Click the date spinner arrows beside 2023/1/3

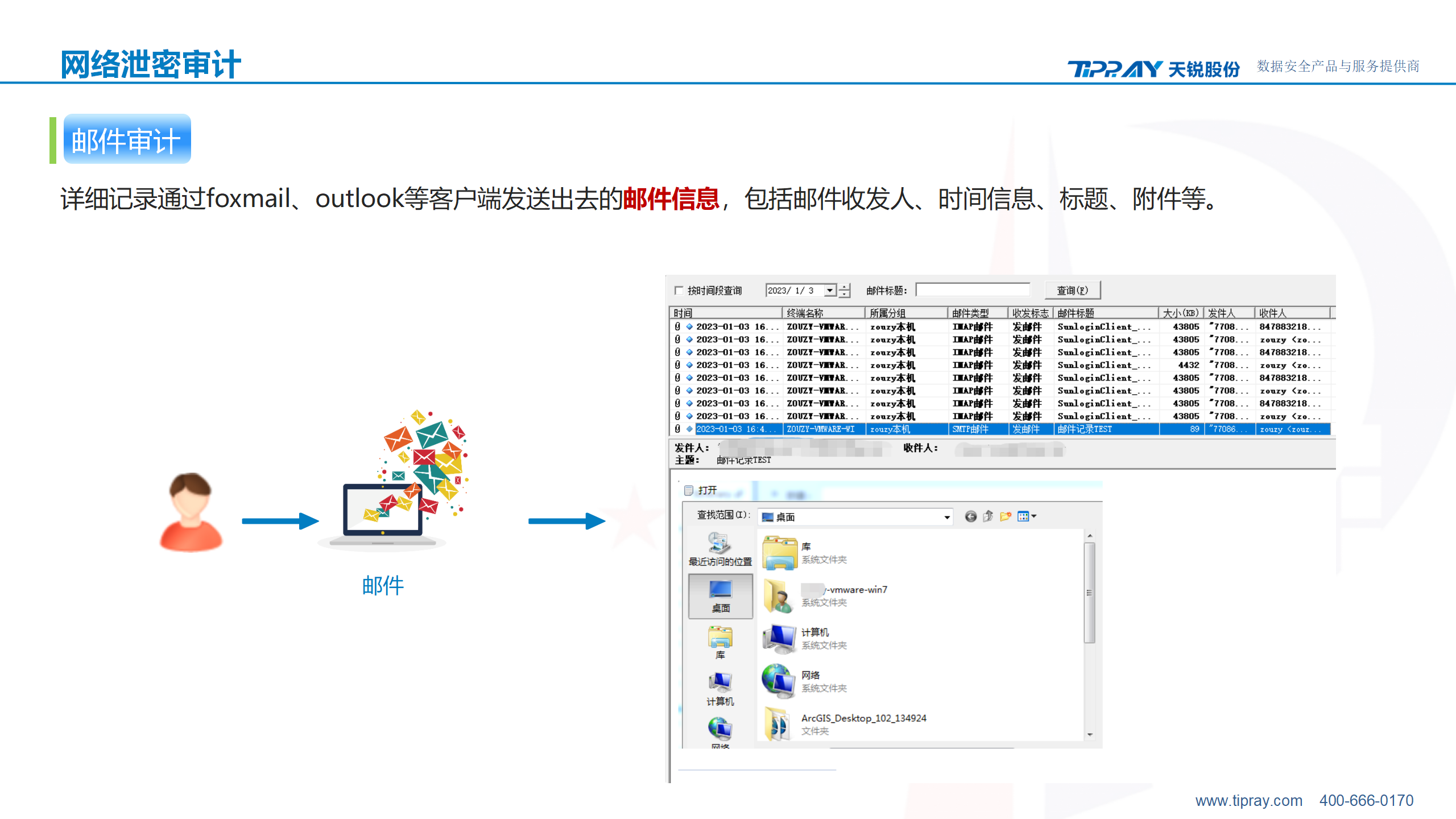coord(844,291)
